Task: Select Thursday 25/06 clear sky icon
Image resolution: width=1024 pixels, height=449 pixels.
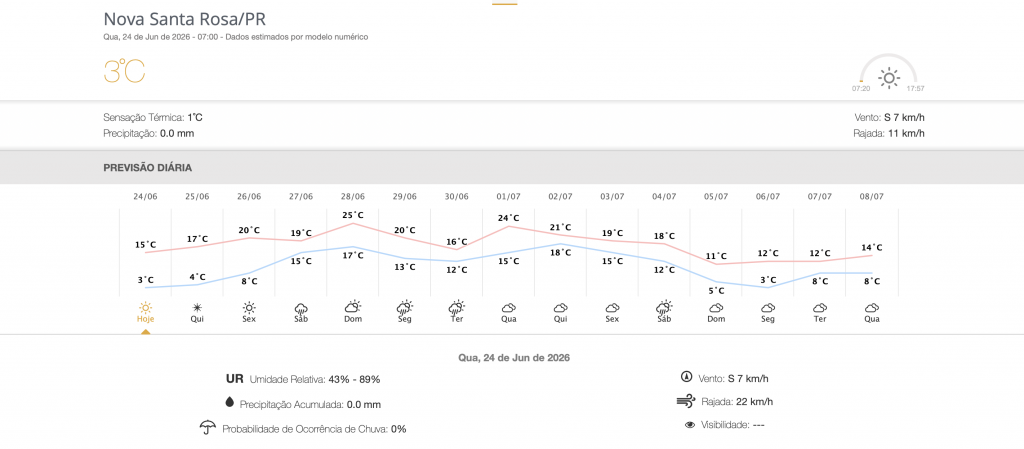Action: [x=197, y=307]
